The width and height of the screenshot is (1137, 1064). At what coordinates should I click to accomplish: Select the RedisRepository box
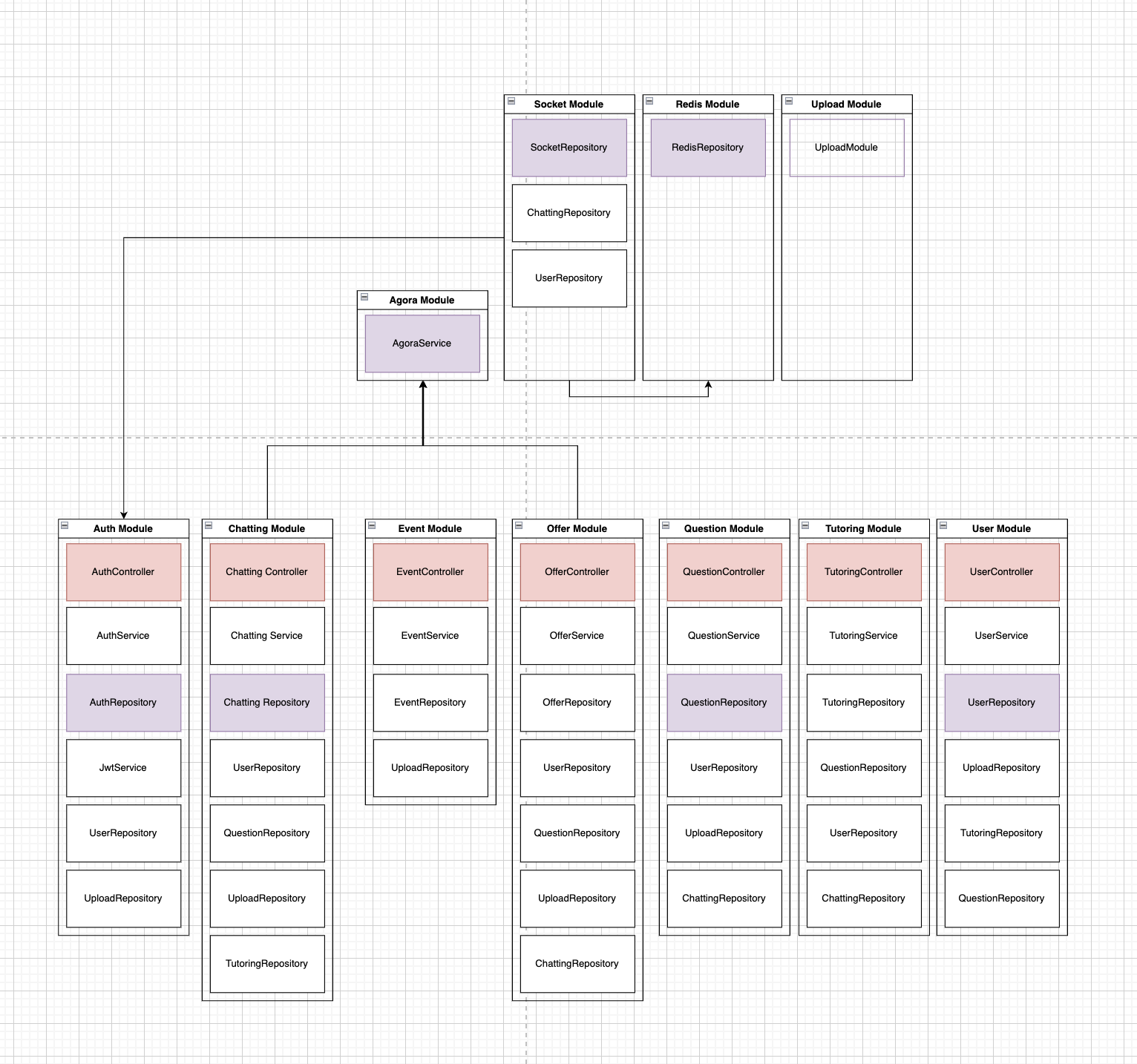click(708, 148)
